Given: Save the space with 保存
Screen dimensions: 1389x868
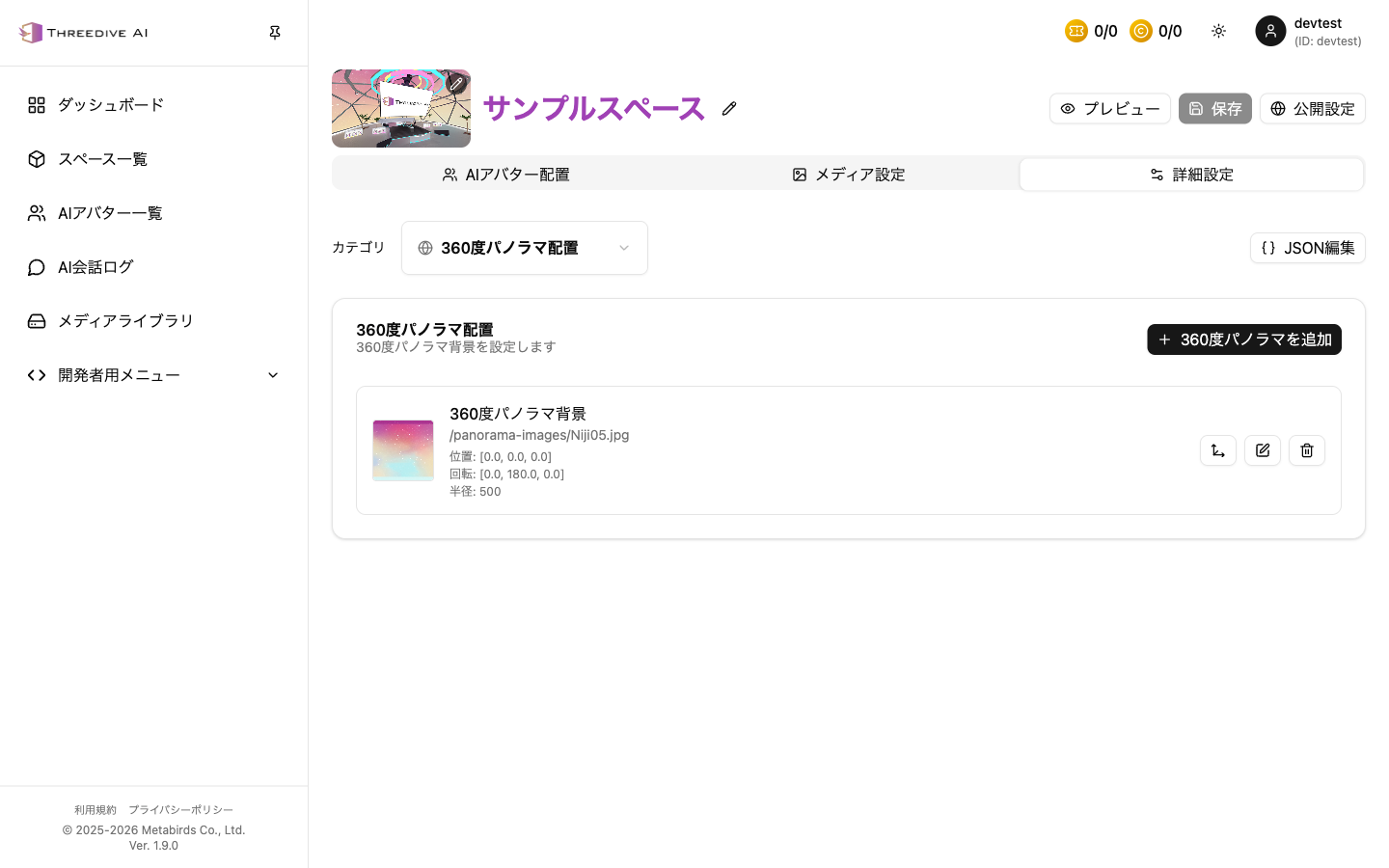Looking at the screenshot, I should pos(1215,109).
